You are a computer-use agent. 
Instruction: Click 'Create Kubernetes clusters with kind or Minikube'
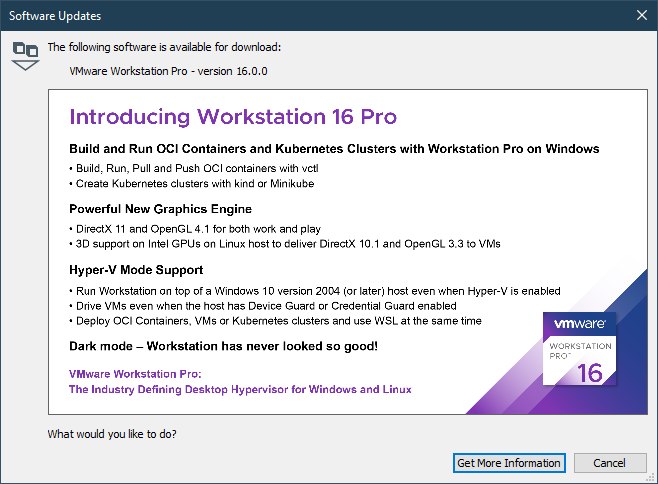pyautogui.click(x=192, y=183)
